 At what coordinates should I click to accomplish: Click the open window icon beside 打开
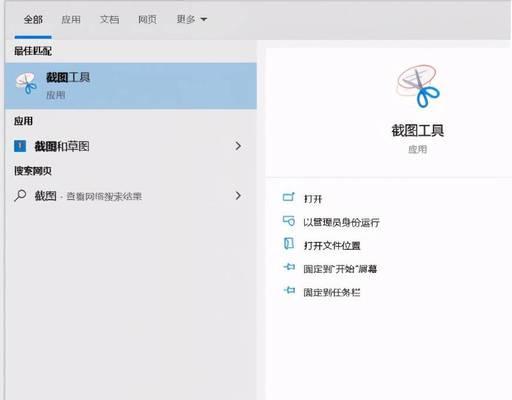[x=289, y=197]
